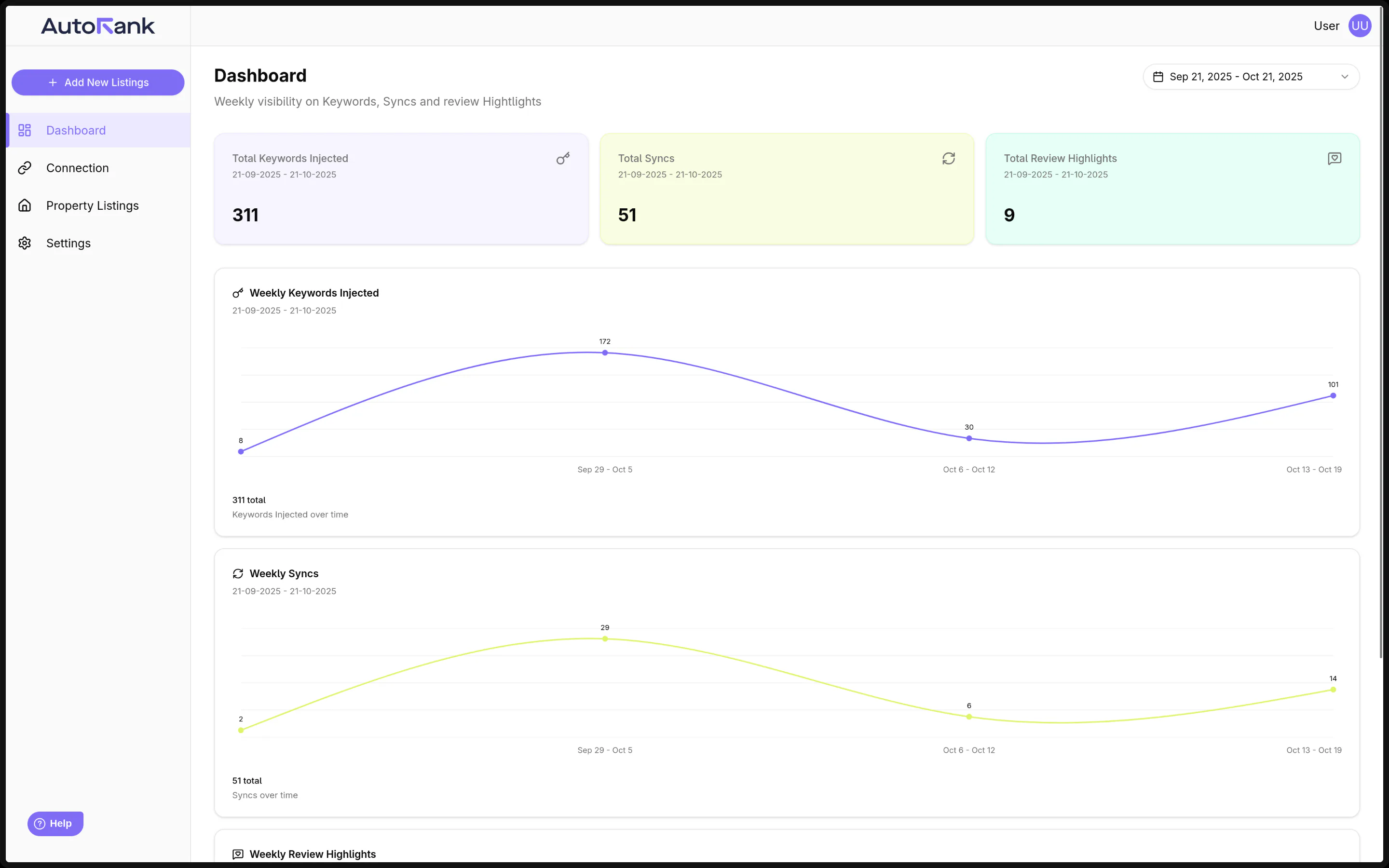This screenshot has width=1389, height=868.
Task: Open the Connection menu item
Action: pyautogui.click(x=98, y=168)
